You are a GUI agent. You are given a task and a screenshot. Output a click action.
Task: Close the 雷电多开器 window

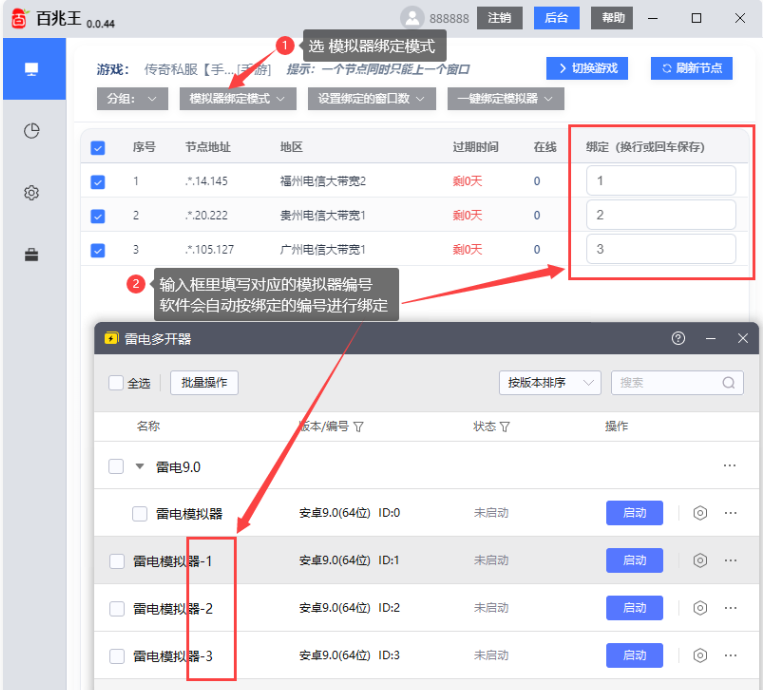pos(743,338)
